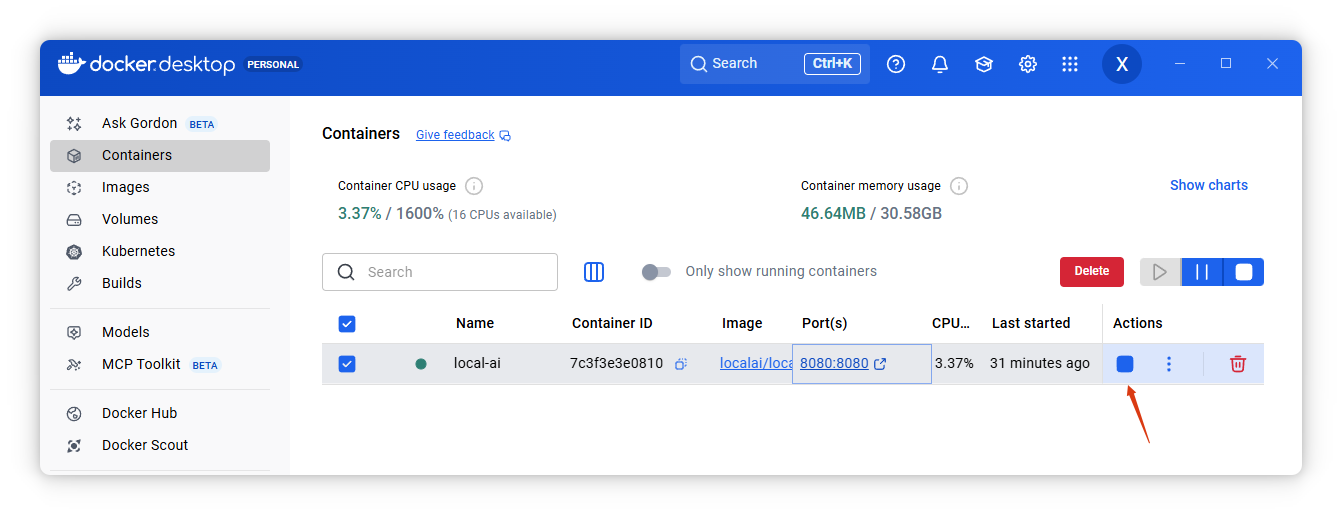Click the 31 minutes ago cell

[x=1040, y=363]
